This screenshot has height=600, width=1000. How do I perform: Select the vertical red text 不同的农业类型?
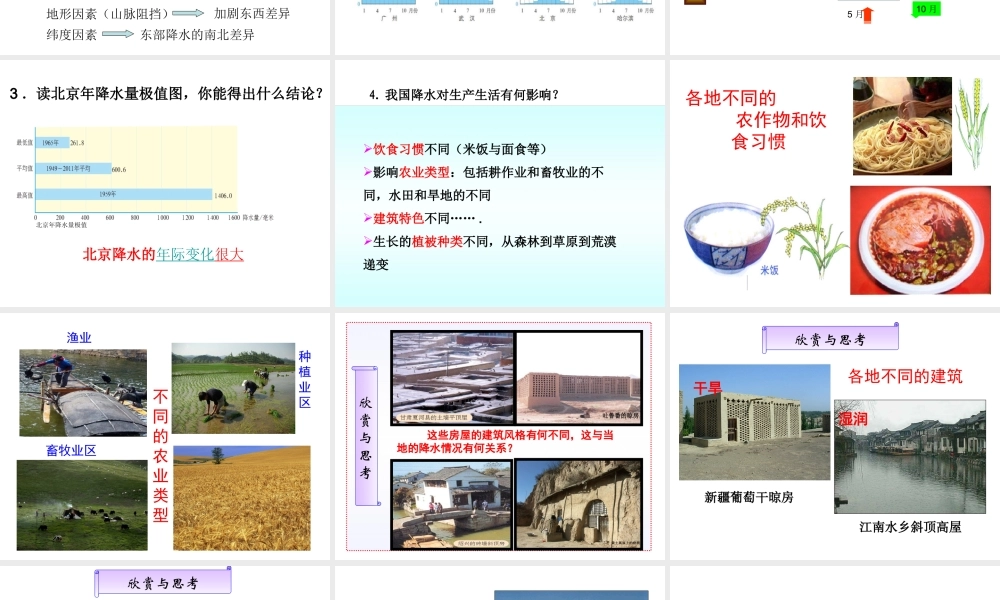tap(161, 456)
